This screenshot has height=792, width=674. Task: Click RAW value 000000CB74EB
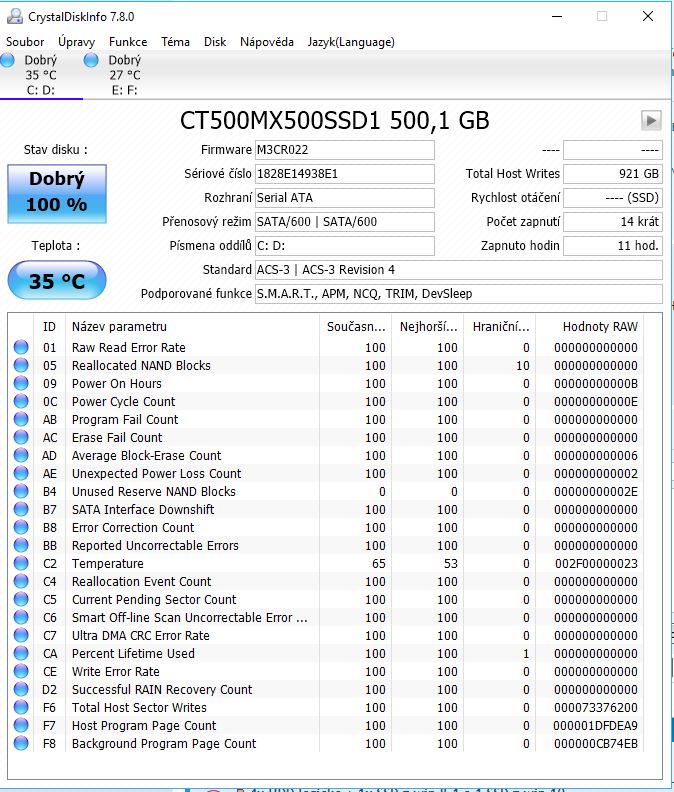(596, 744)
